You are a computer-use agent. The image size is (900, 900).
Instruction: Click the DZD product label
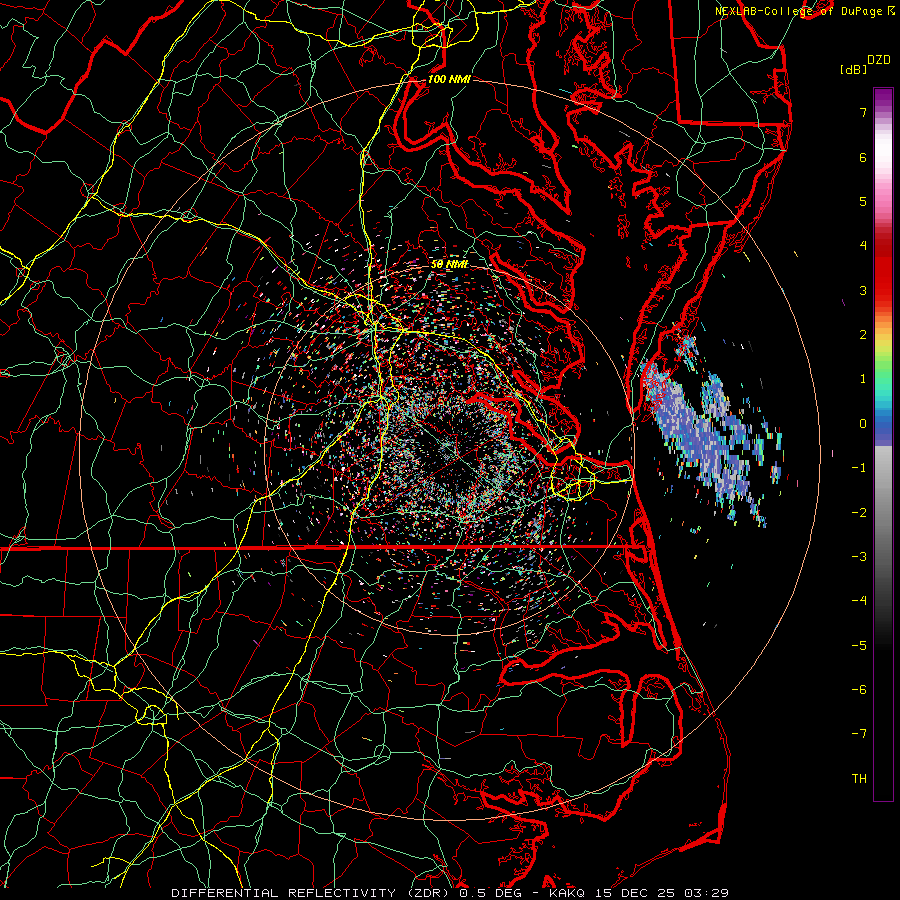(878, 60)
